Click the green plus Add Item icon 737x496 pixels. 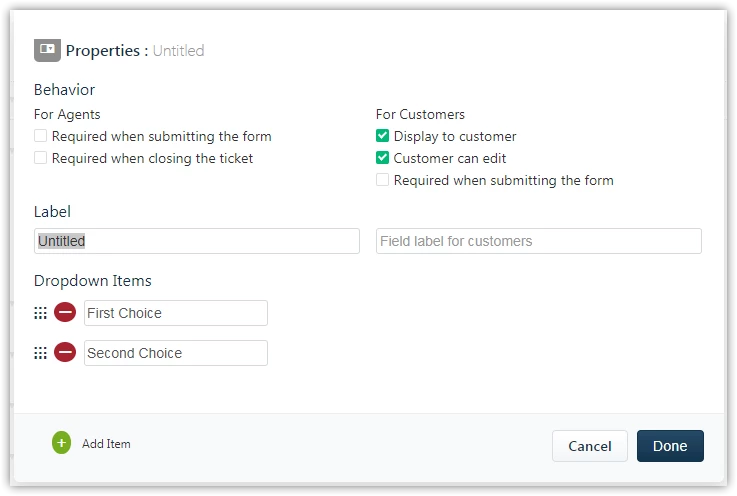(61, 443)
